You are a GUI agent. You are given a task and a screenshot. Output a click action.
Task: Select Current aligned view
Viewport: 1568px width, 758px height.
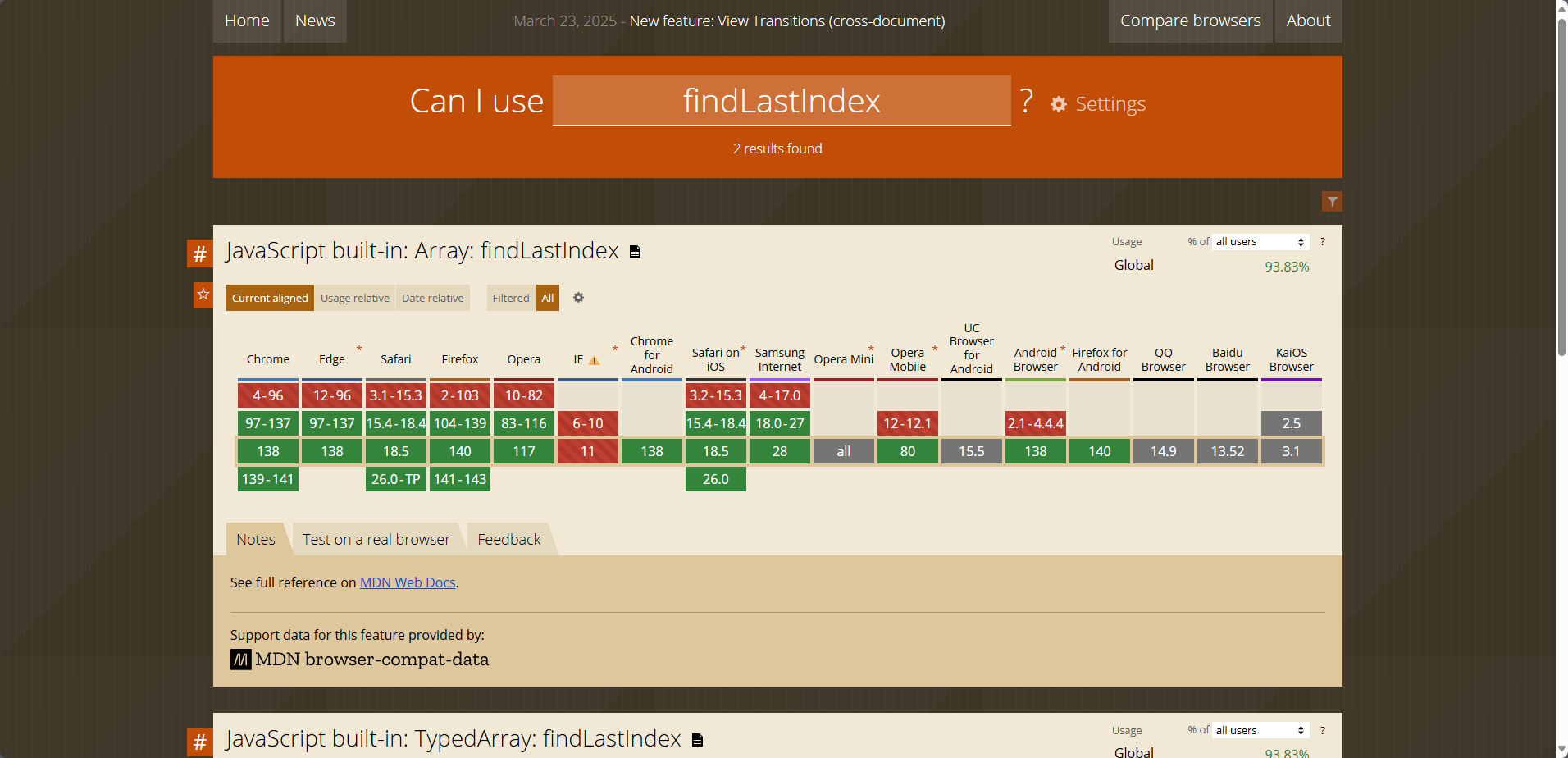270,298
